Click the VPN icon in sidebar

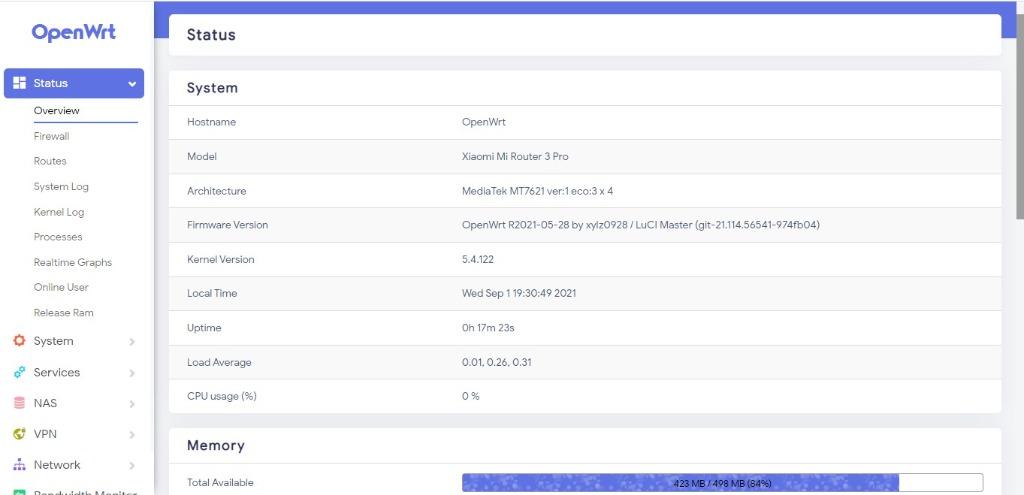[19, 434]
